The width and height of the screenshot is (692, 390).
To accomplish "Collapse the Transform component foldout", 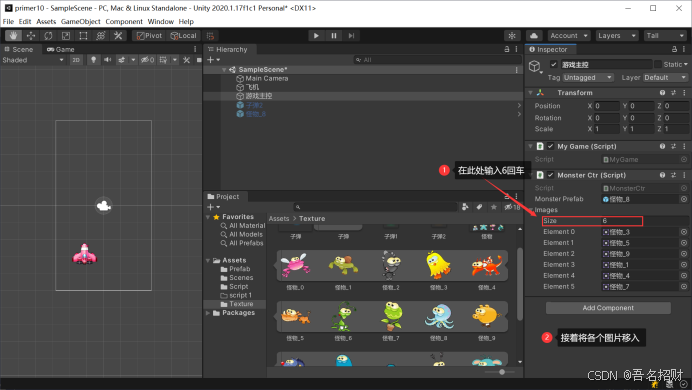I will click(x=530, y=93).
